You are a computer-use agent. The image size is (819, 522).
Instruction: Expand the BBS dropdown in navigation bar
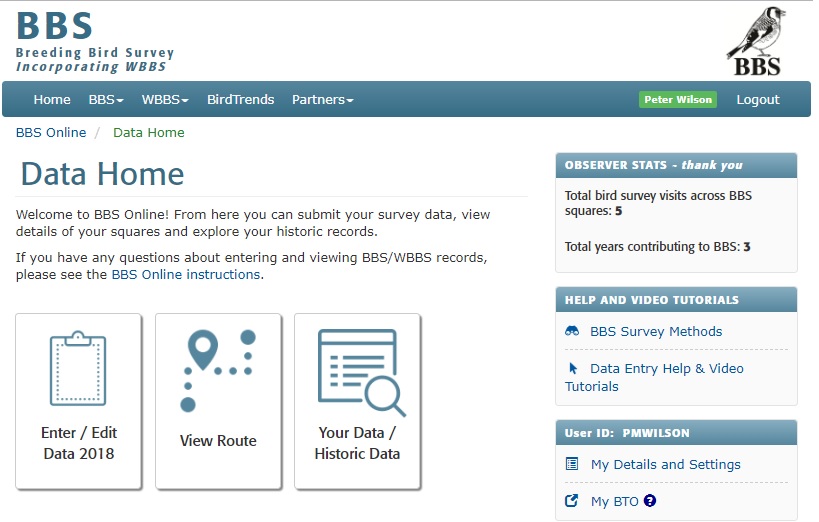pos(106,100)
